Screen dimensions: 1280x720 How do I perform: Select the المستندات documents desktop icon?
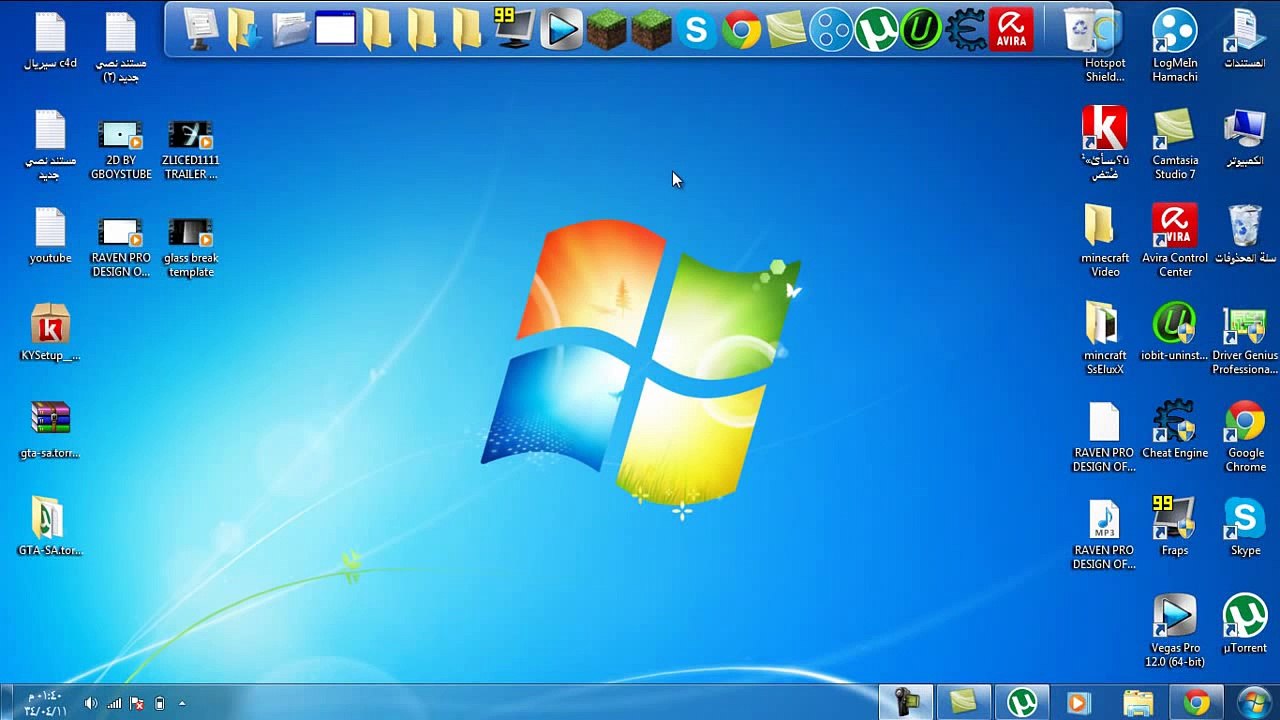point(1245,40)
